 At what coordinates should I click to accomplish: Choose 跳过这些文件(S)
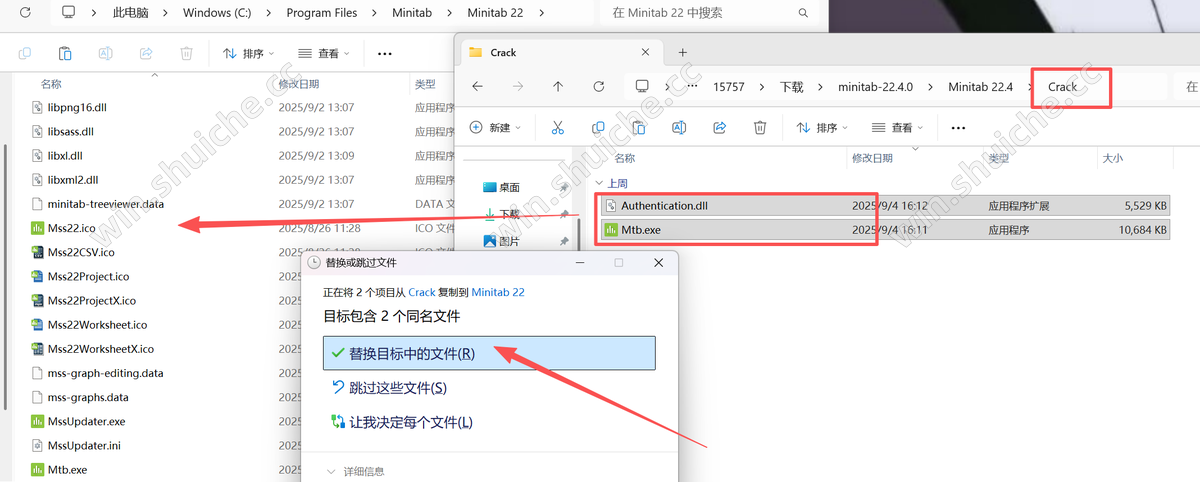point(388,387)
